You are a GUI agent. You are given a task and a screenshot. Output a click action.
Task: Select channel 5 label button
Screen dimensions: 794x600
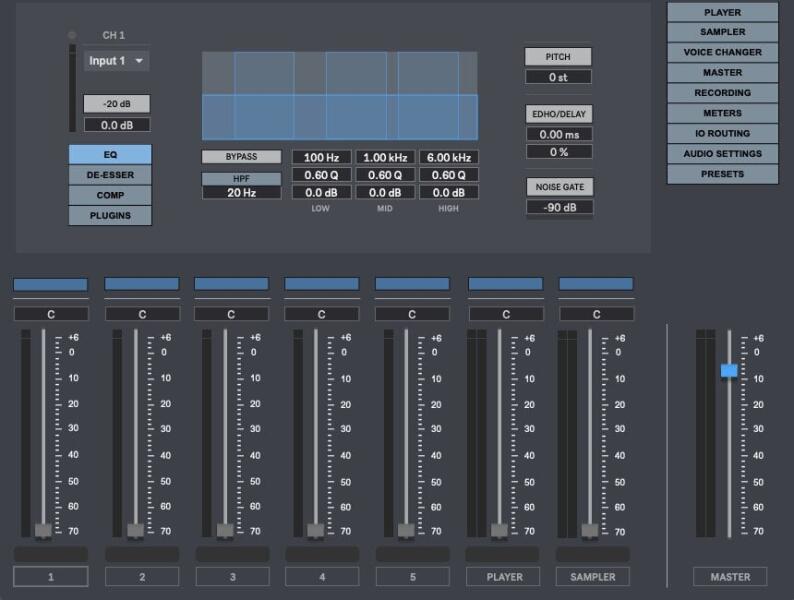coord(413,576)
